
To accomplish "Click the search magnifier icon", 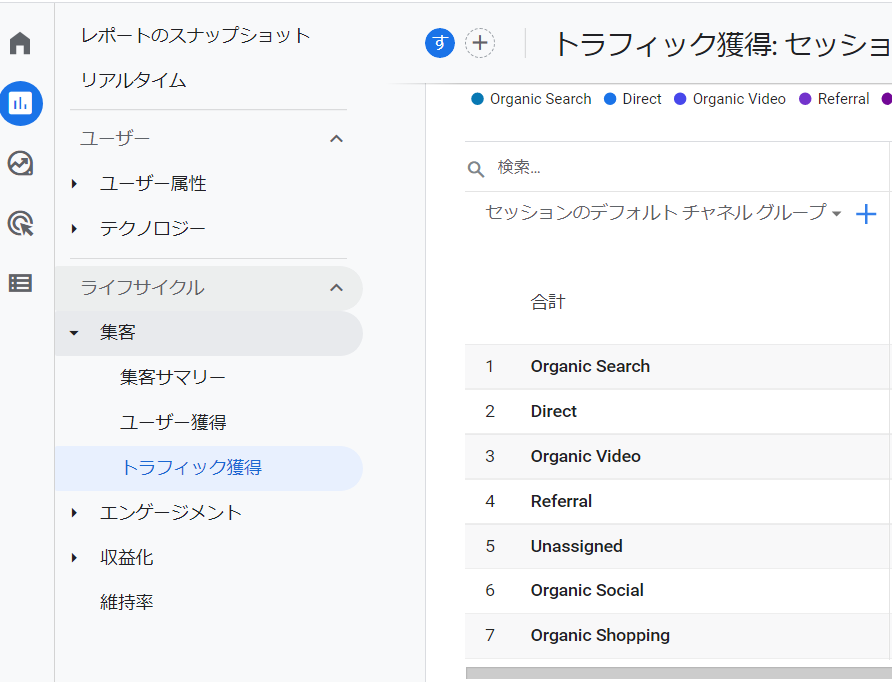I will 476,168.
